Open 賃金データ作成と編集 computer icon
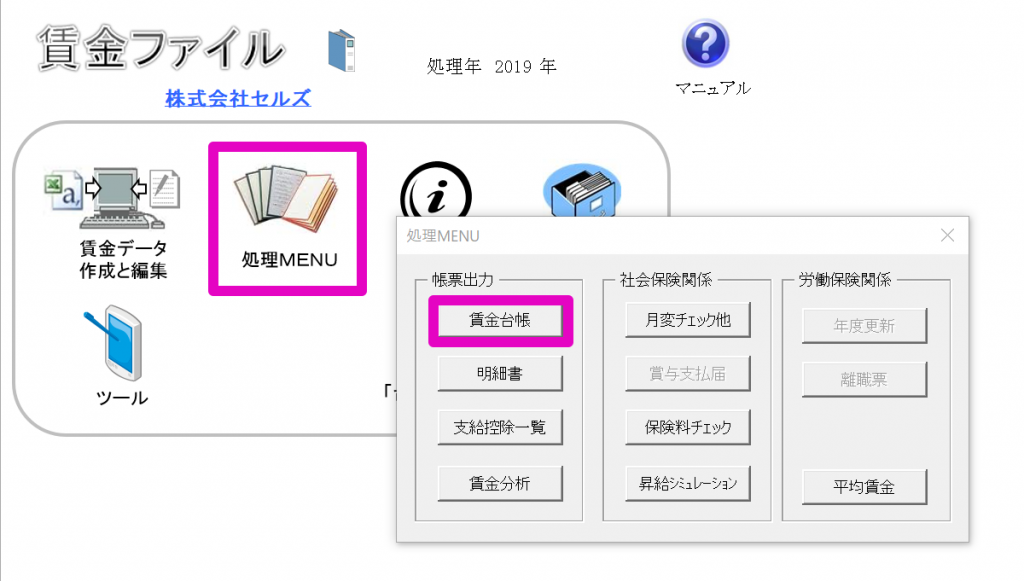1024x581 pixels. point(112,198)
